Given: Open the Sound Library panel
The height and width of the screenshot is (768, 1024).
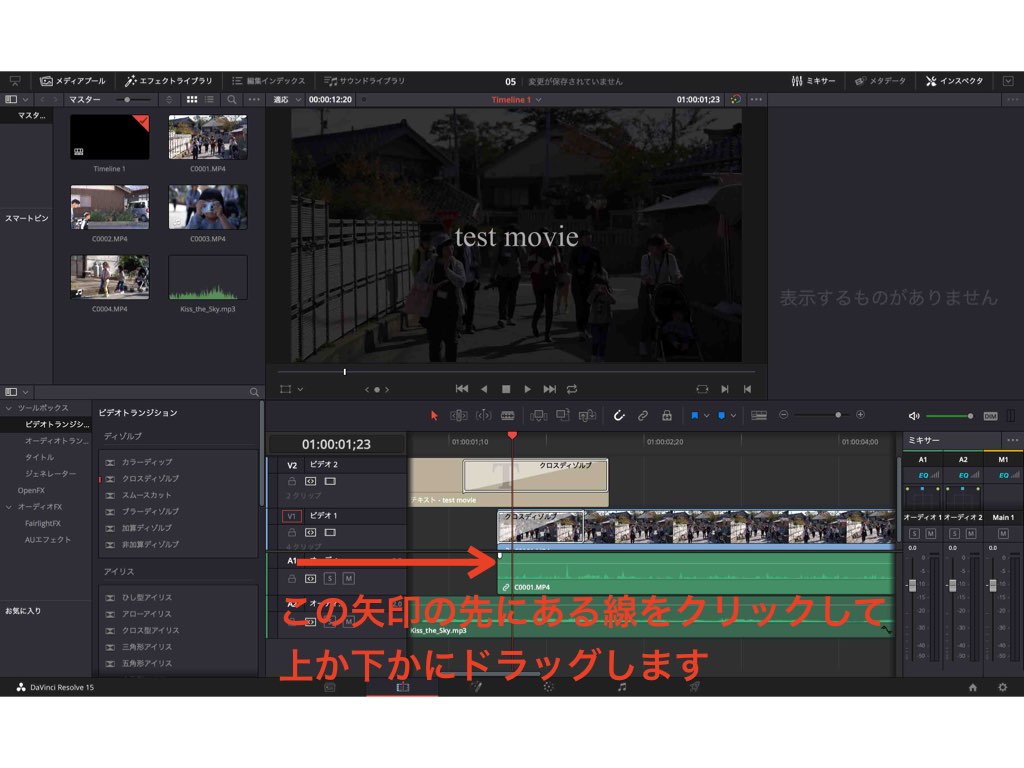Looking at the screenshot, I should pos(364,81).
